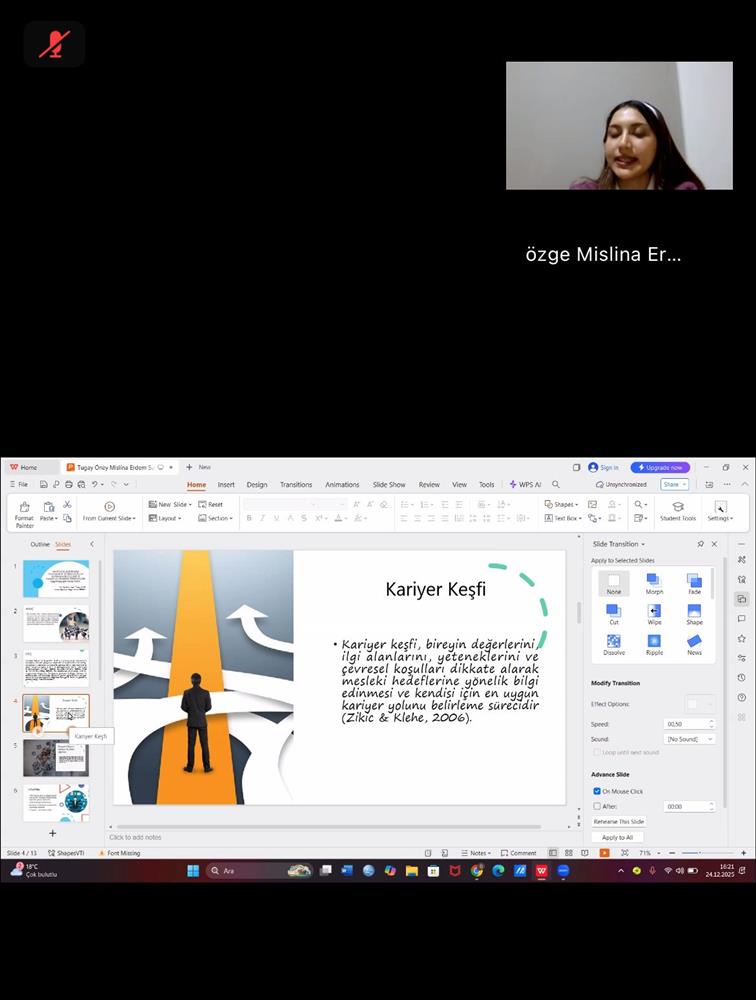Click the zoom slider in the status bar
Viewport: 756px width, 1000px height.
coord(700,853)
